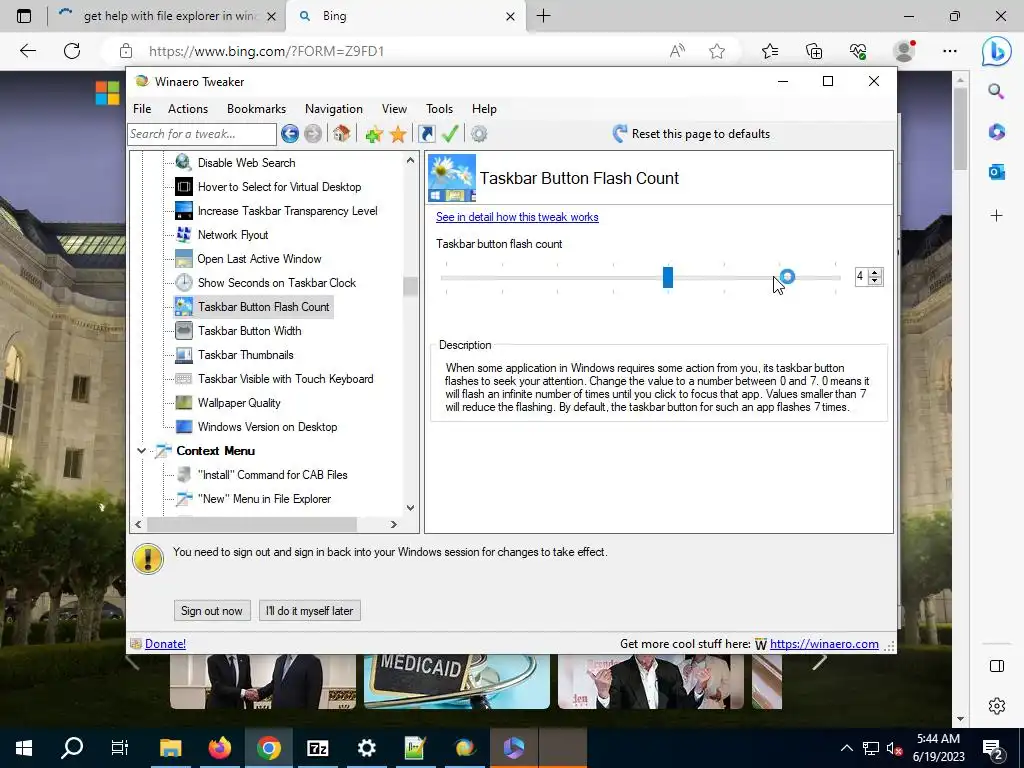This screenshot has width=1024, height=768.
Task: Open the winaero.com link
Action: pos(824,644)
